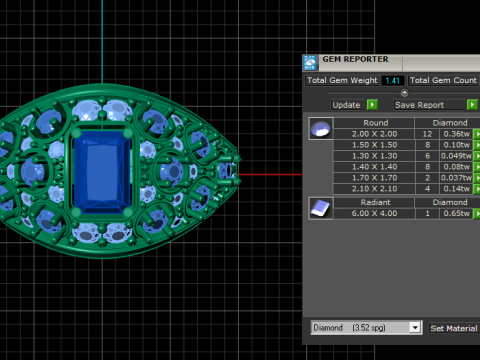Click the Radiant header cell
480x360 pixels.
374,202
